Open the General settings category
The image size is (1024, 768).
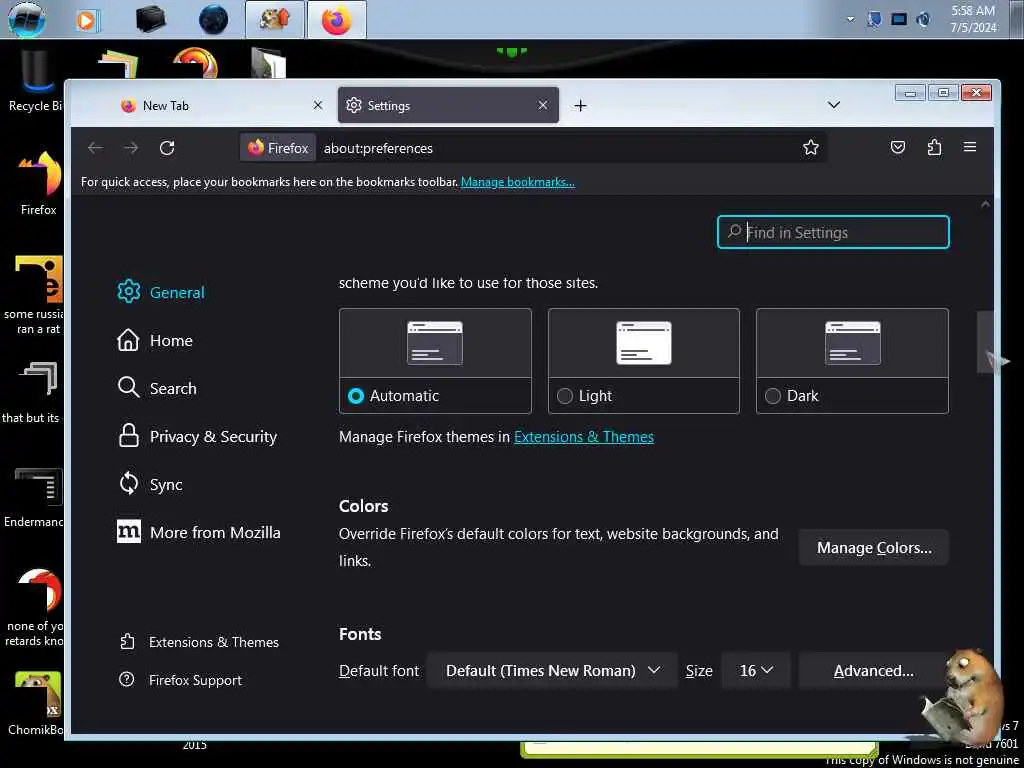pos(161,292)
